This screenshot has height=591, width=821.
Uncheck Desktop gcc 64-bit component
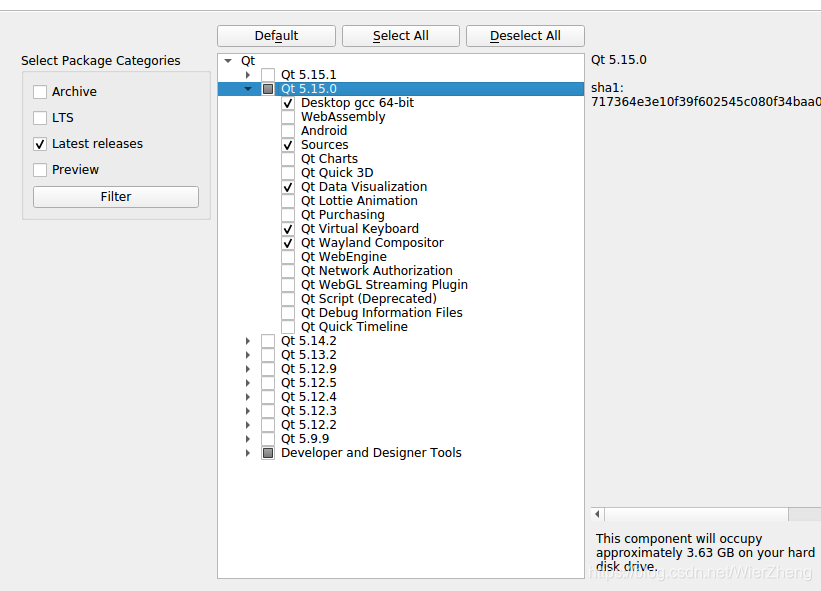click(x=287, y=102)
